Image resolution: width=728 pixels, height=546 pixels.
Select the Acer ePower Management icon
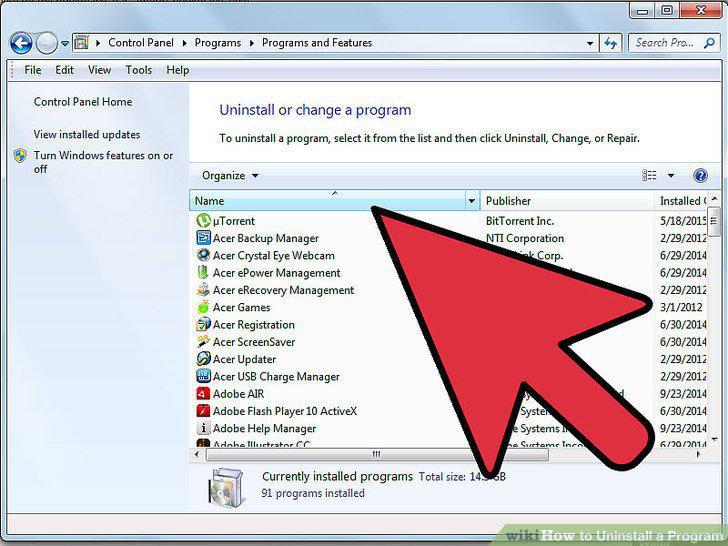[x=203, y=273]
